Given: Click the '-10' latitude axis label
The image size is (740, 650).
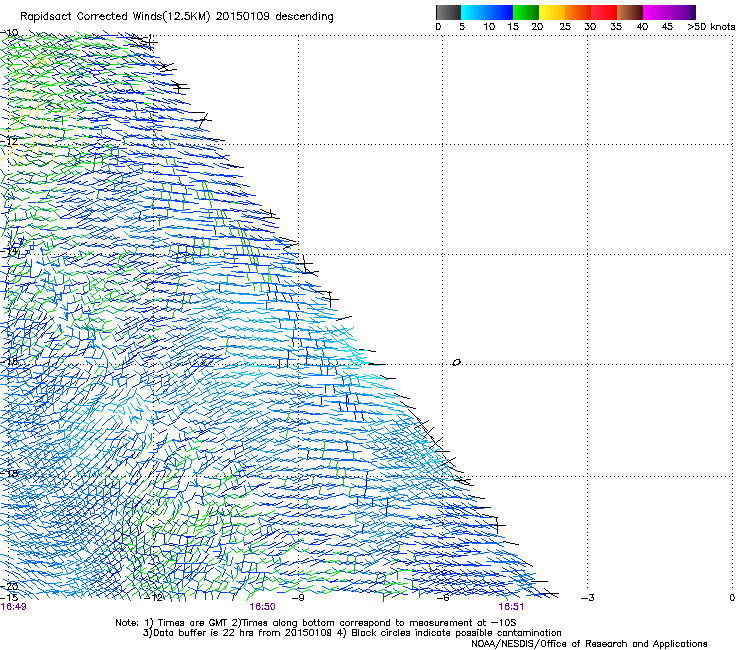Looking at the screenshot, I should pos(9,33).
